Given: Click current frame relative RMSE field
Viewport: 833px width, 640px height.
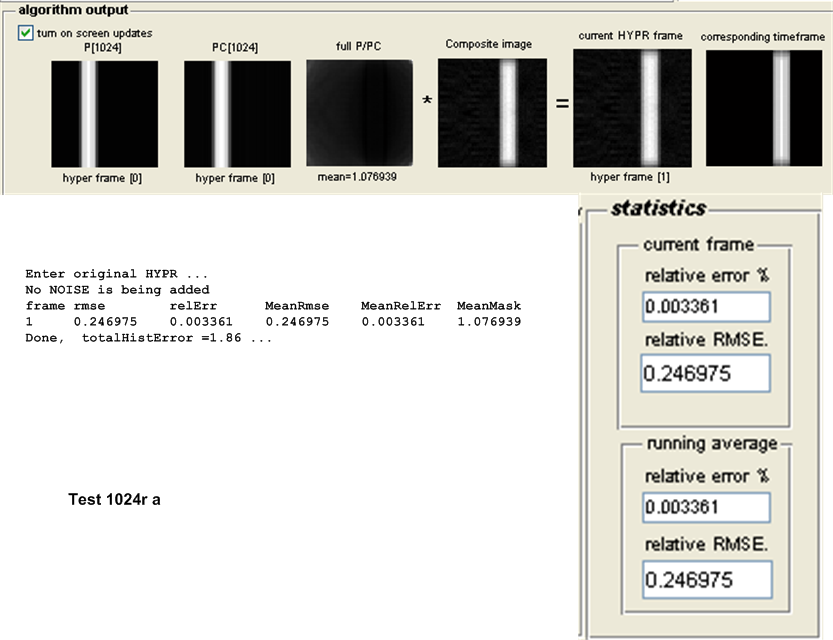Looking at the screenshot, I should 706,373.
